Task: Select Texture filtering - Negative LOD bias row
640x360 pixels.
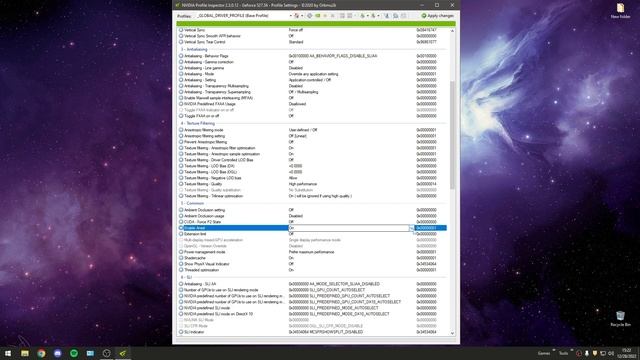Action: coord(312,178)
